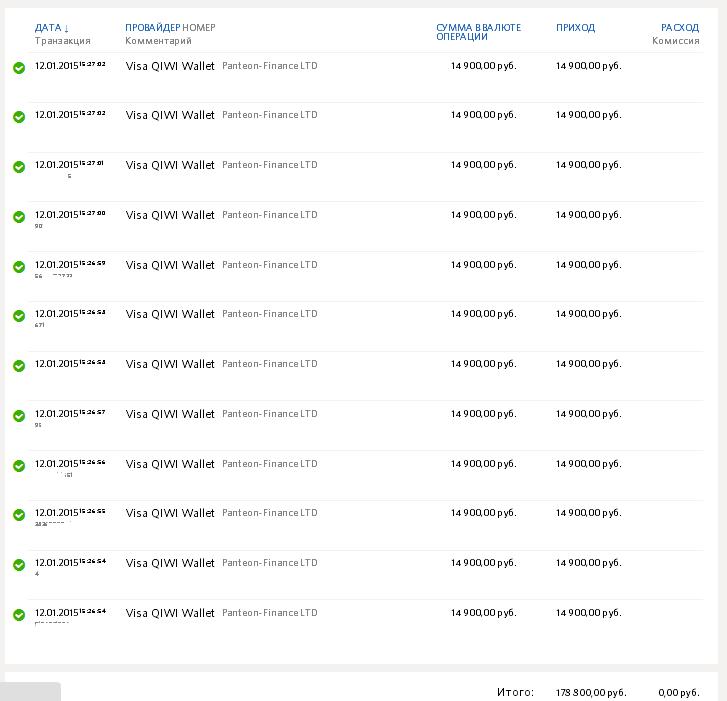
Task: Sort transactions by the ДАТА column
Action: point(48,28)
